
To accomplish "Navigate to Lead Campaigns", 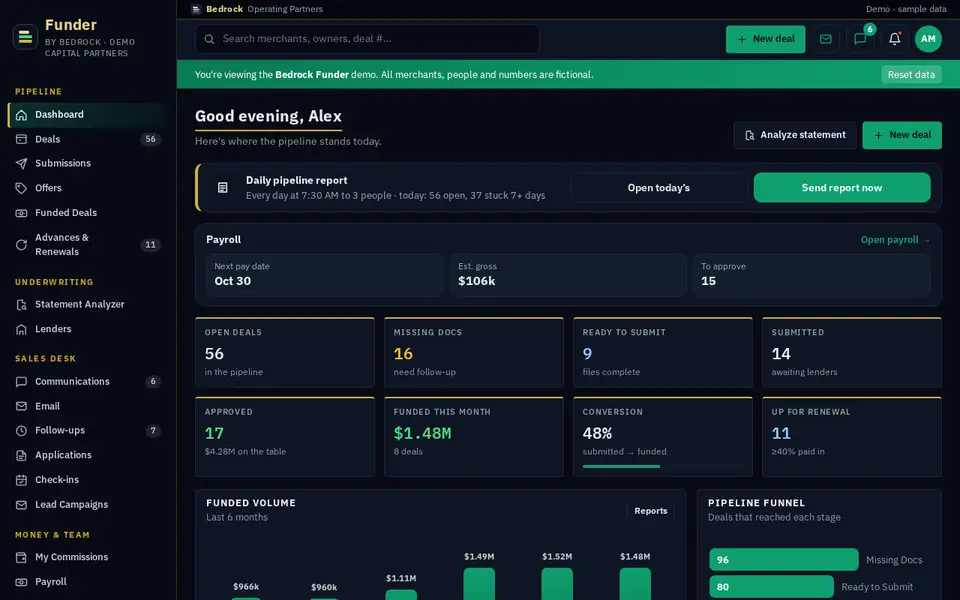I will click(87, 505).
